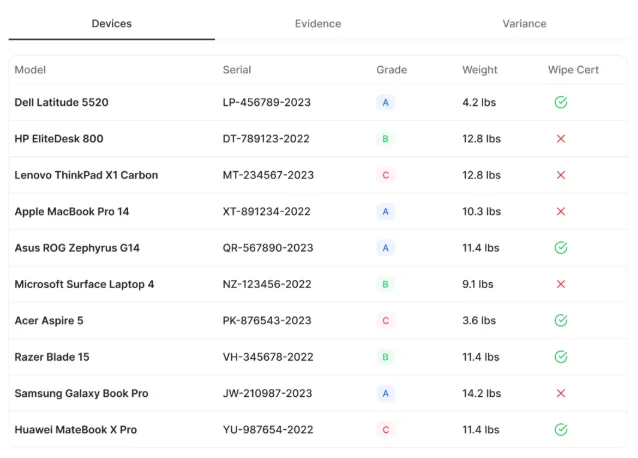
Task: Click the weight of Asus ROG Zephyrus G14
Action: (481, 248)
